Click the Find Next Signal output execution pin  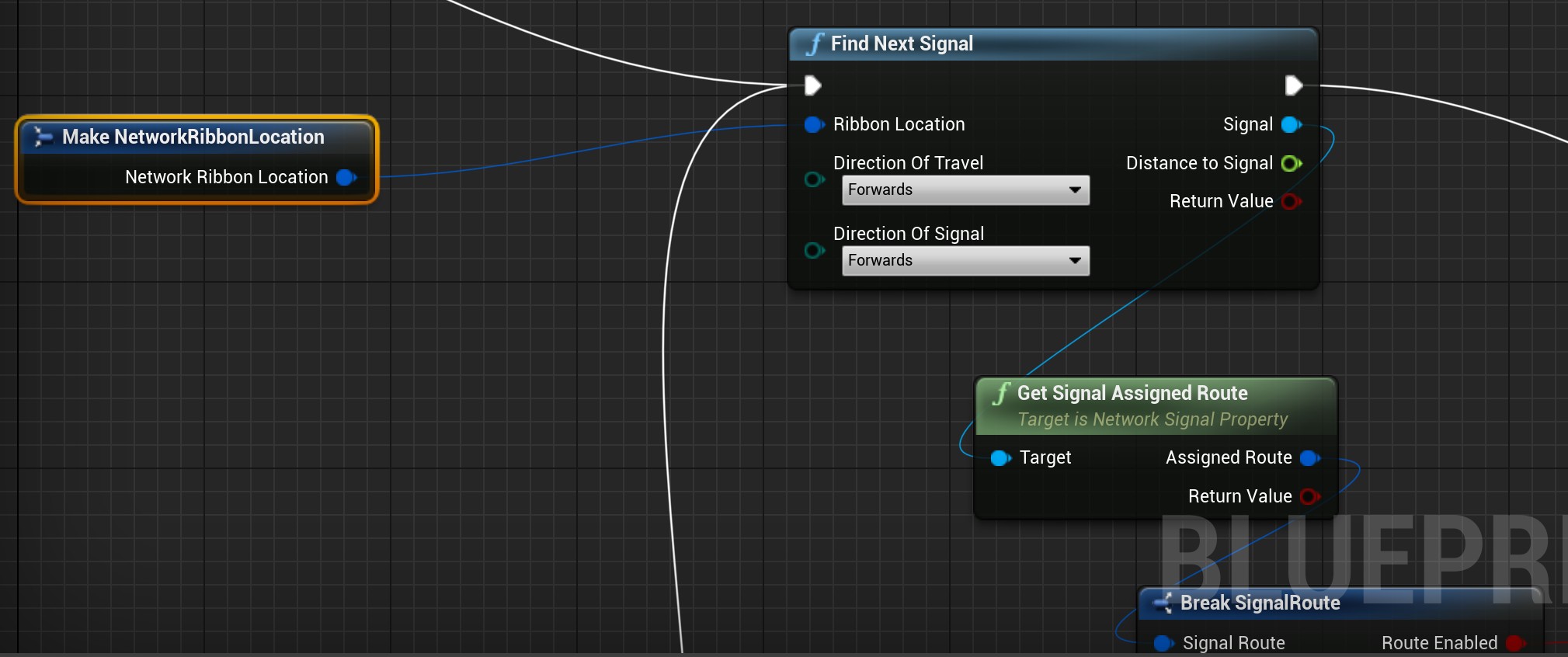[x=1293, y=85]
